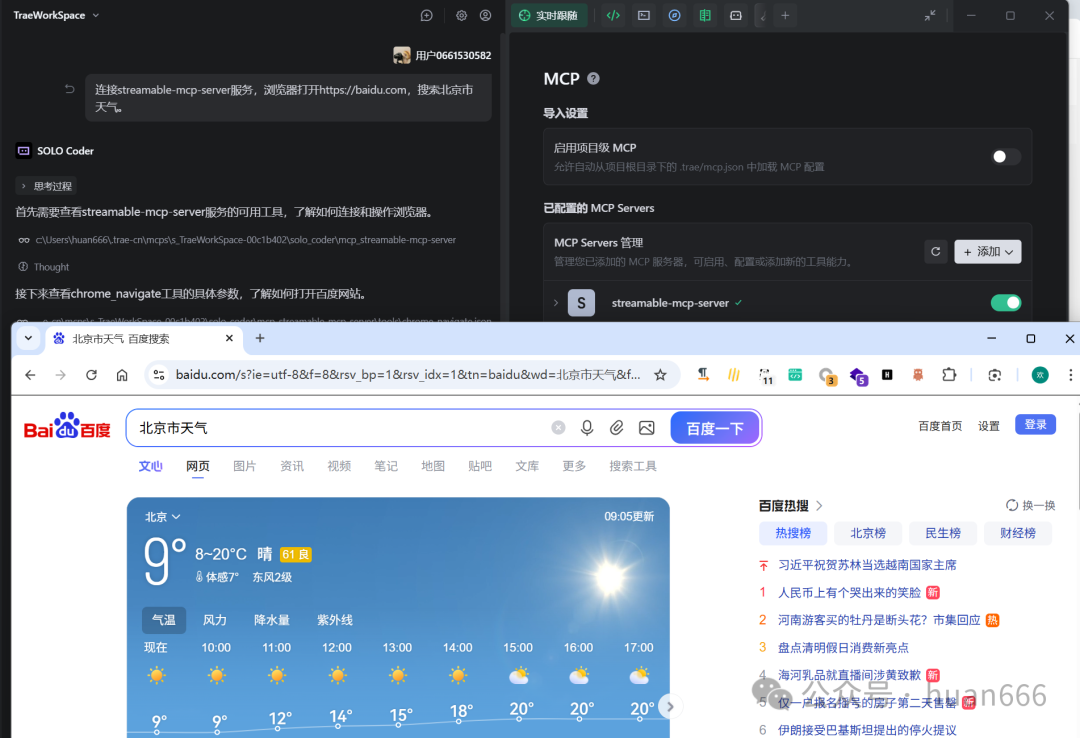Change city with 北京 dropdown in weather card

(x=163, y=517)
